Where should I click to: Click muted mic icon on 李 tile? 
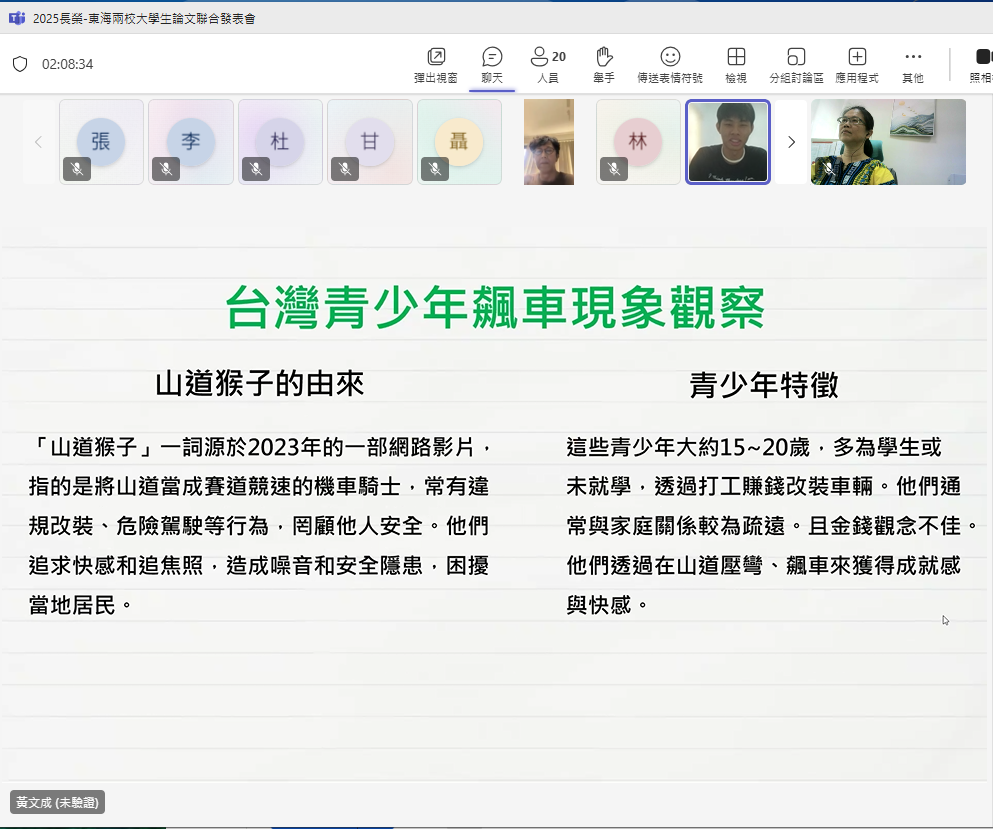(x=166, y=169)
